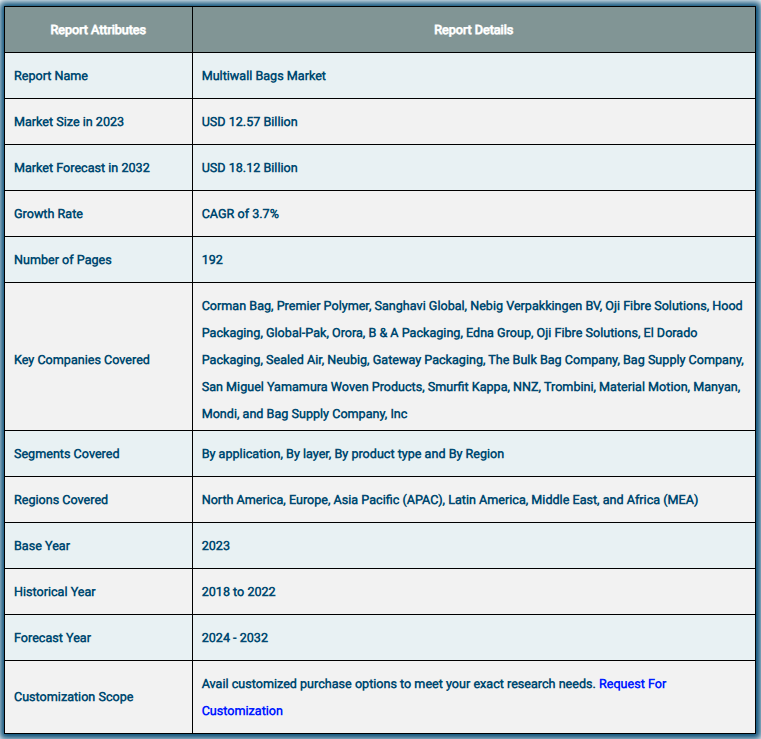Click the Report Name row label
Image resolution: width=761 pixels, height=739 pixels.
click(51, 76)
